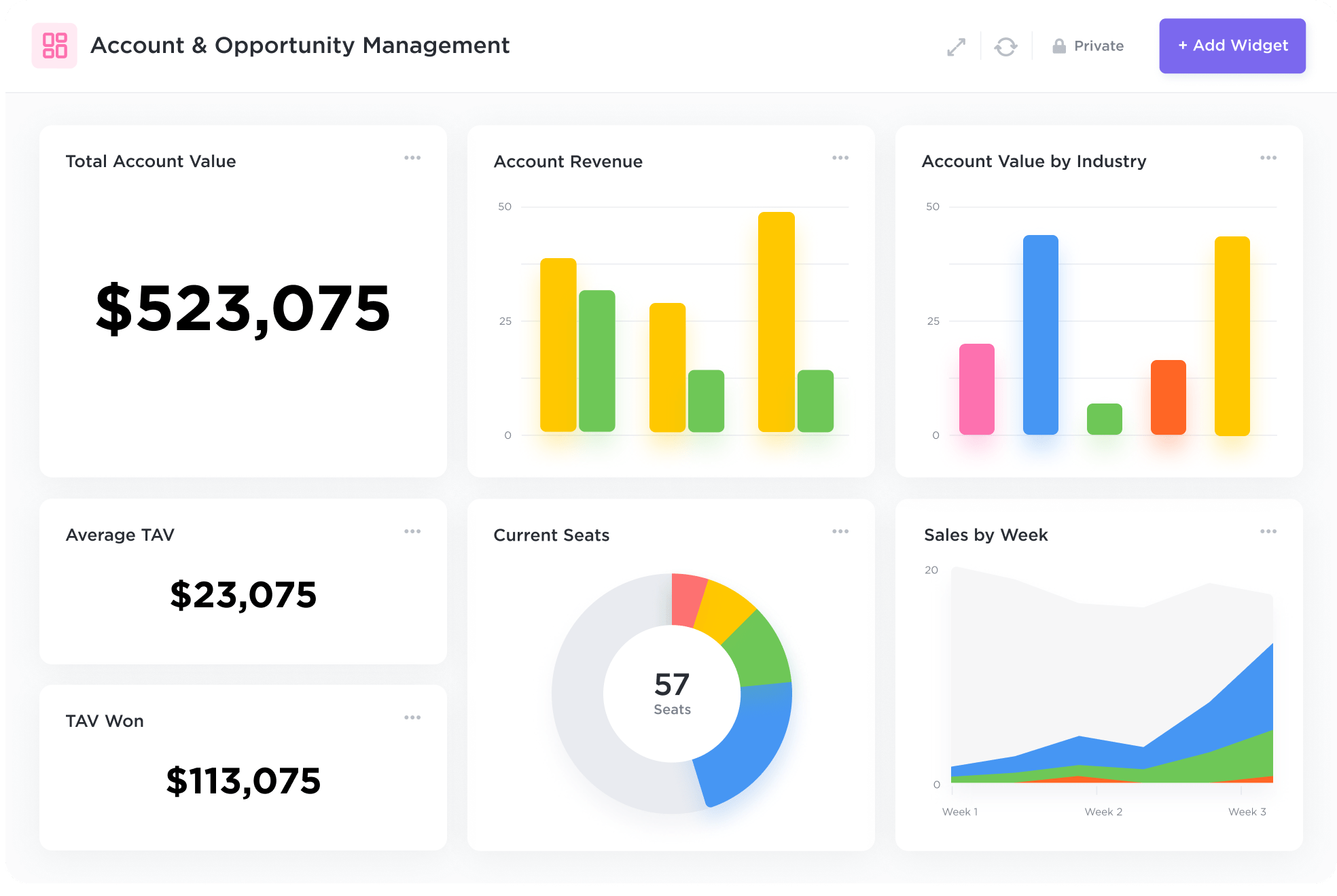This screenshot has height=896, width=1337.
Task: Expand dashboard to full screen
Action: click(956, 47)
